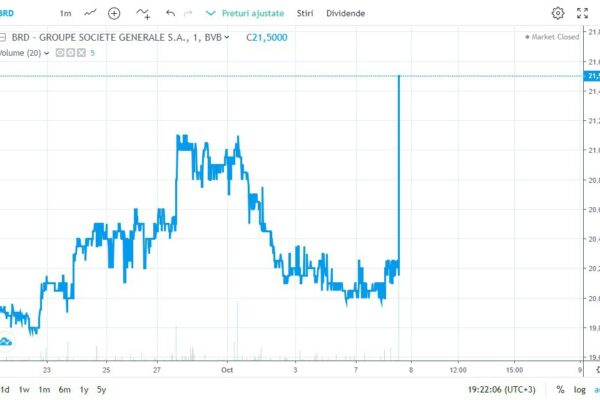Redo the last chart action
This screenshot has height=400, width=600.
(189, 13)
